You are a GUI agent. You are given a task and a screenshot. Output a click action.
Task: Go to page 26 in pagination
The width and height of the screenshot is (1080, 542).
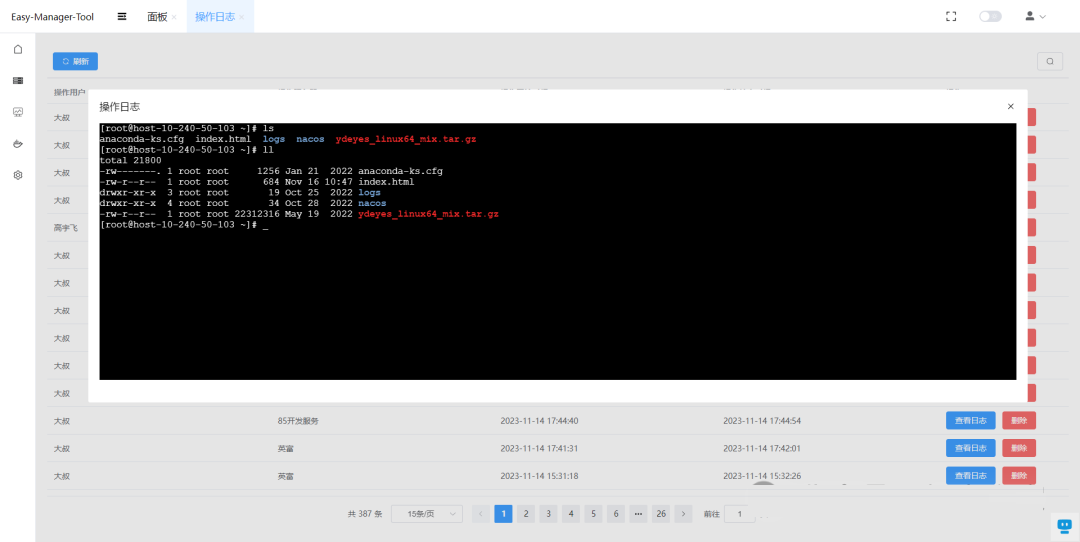pos(661,514)
